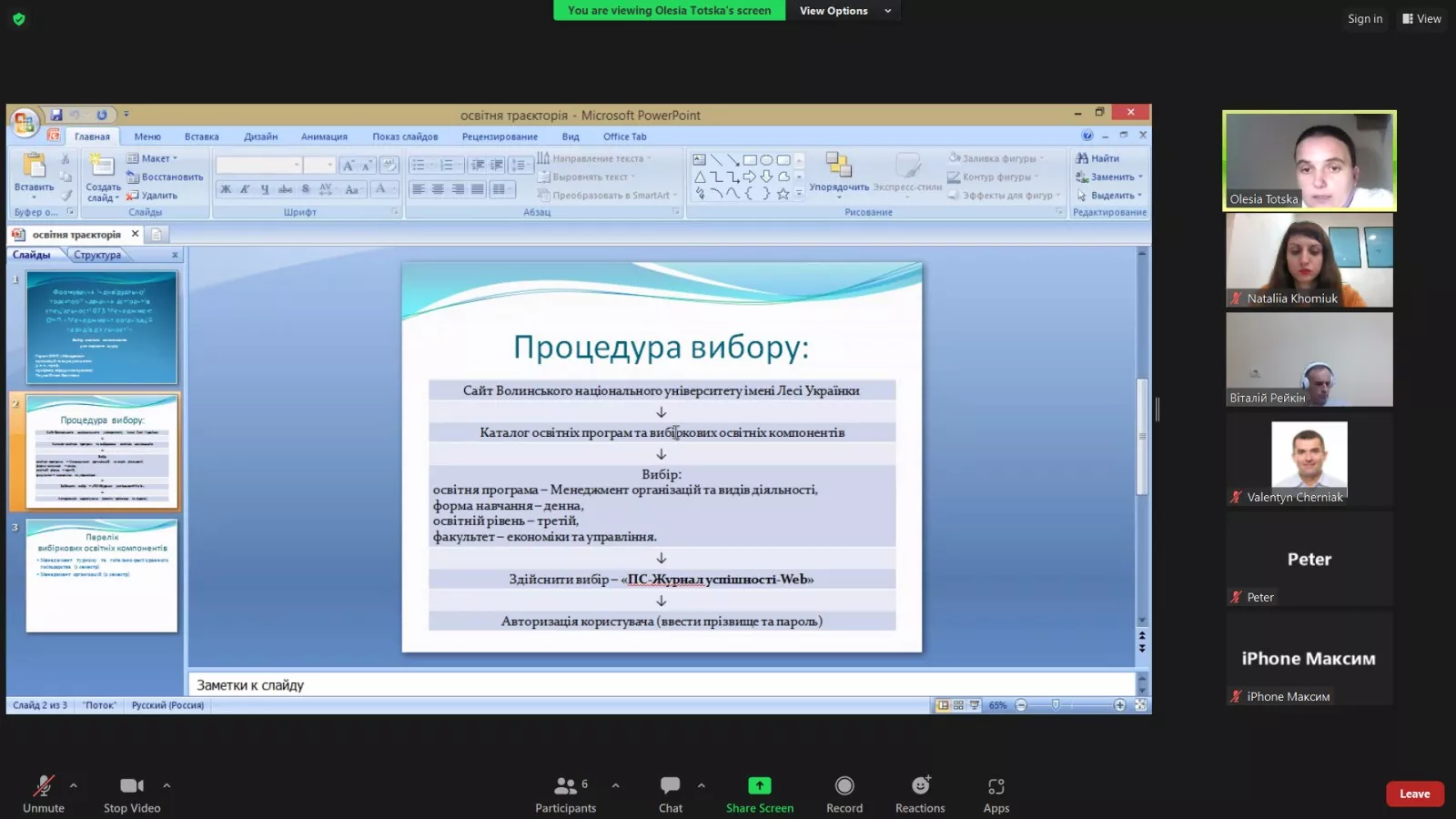Screen dimensions: 1456x819
Task: Select slide 3 thumbnail in the slides panel
Action: click(100, 576)
